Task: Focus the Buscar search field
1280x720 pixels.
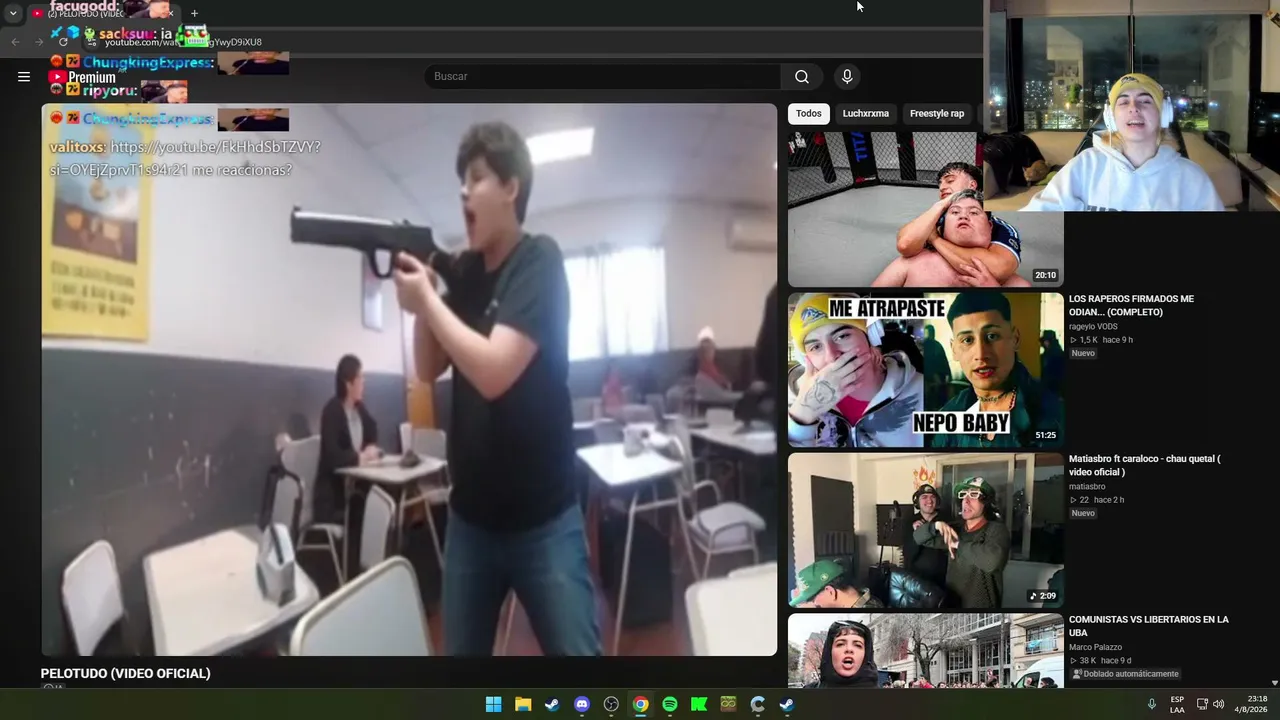Action: pyautogui.click(x=603, y=77)
